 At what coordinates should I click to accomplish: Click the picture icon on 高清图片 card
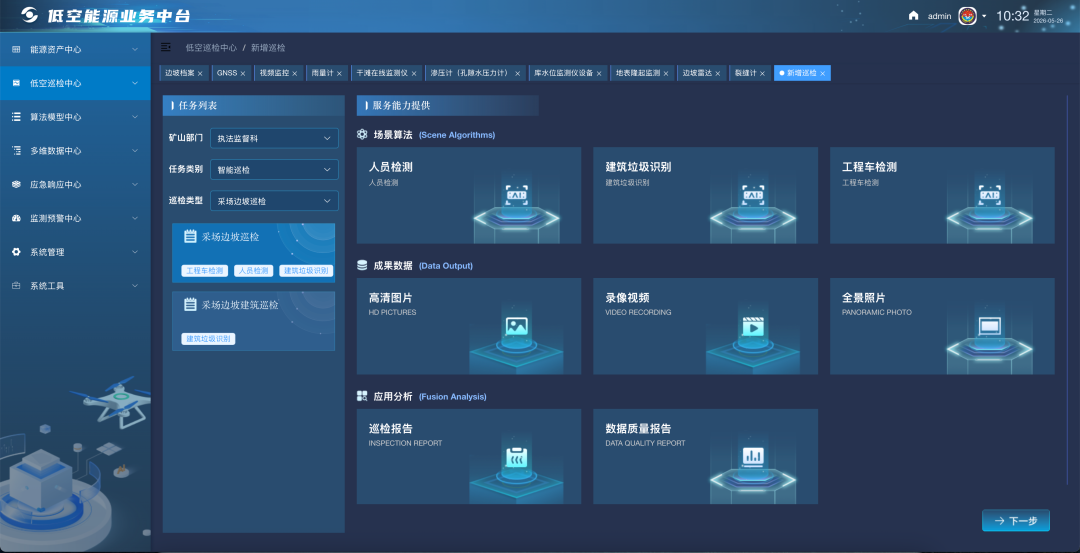click(517, 326)
